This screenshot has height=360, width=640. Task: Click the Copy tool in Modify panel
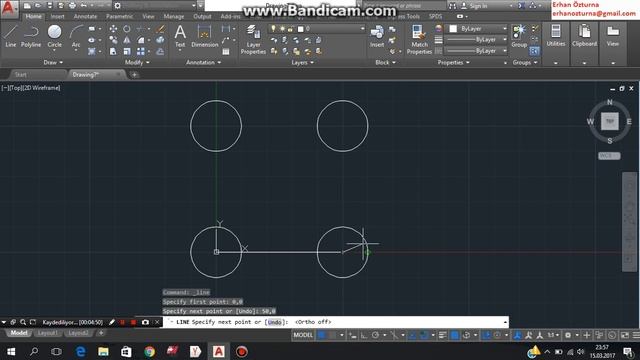113,40
